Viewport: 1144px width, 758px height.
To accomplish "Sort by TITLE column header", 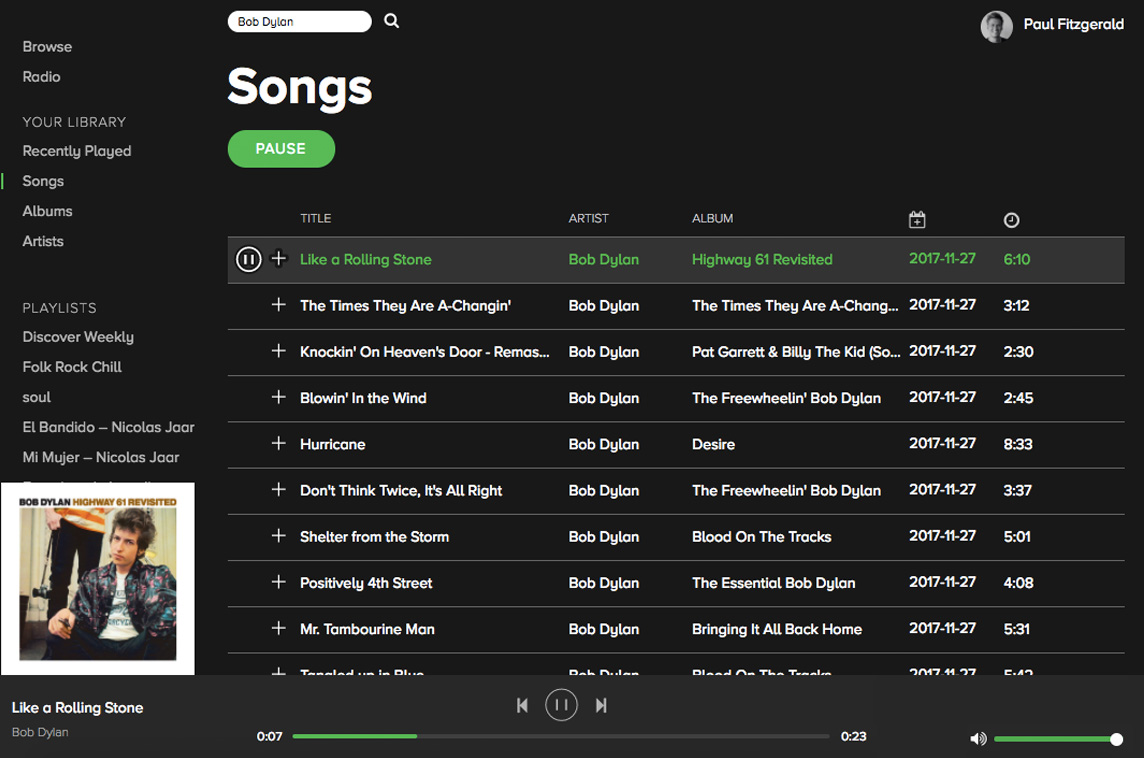I will click(x=316, y=218).
